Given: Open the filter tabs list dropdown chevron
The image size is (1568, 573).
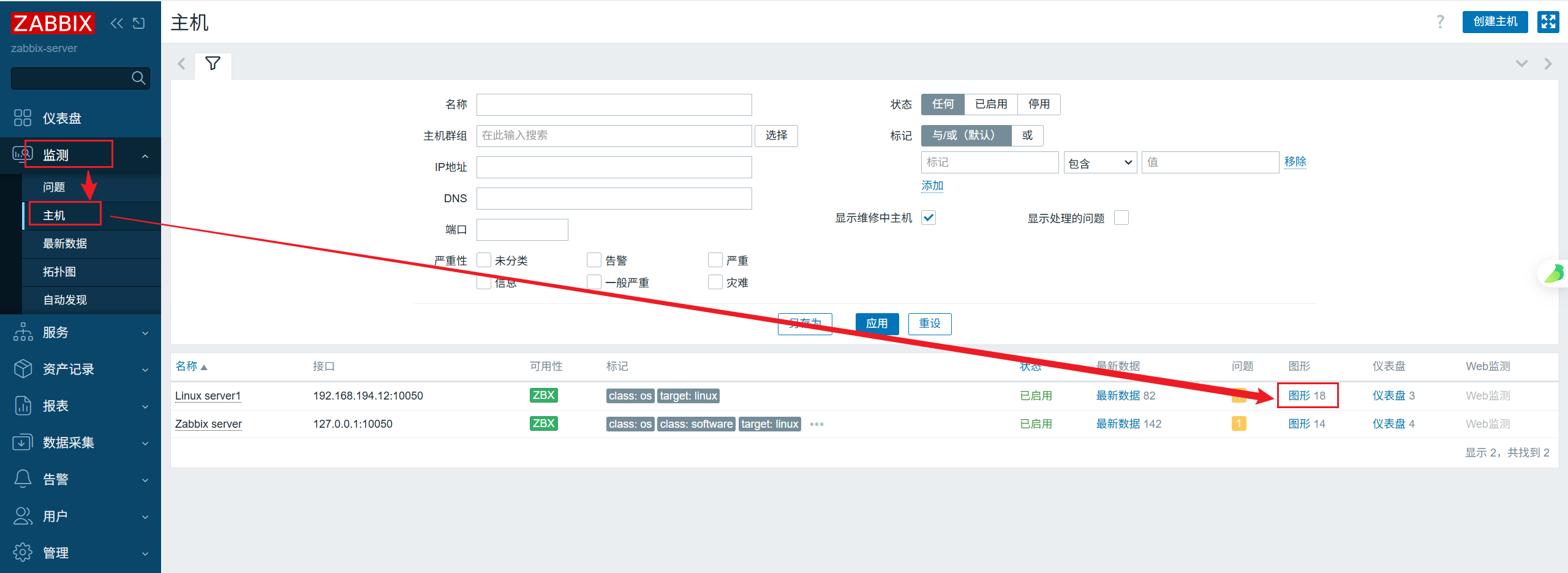Looking at the screenshot, I should pyautogui.click(x=1521, y=64).
